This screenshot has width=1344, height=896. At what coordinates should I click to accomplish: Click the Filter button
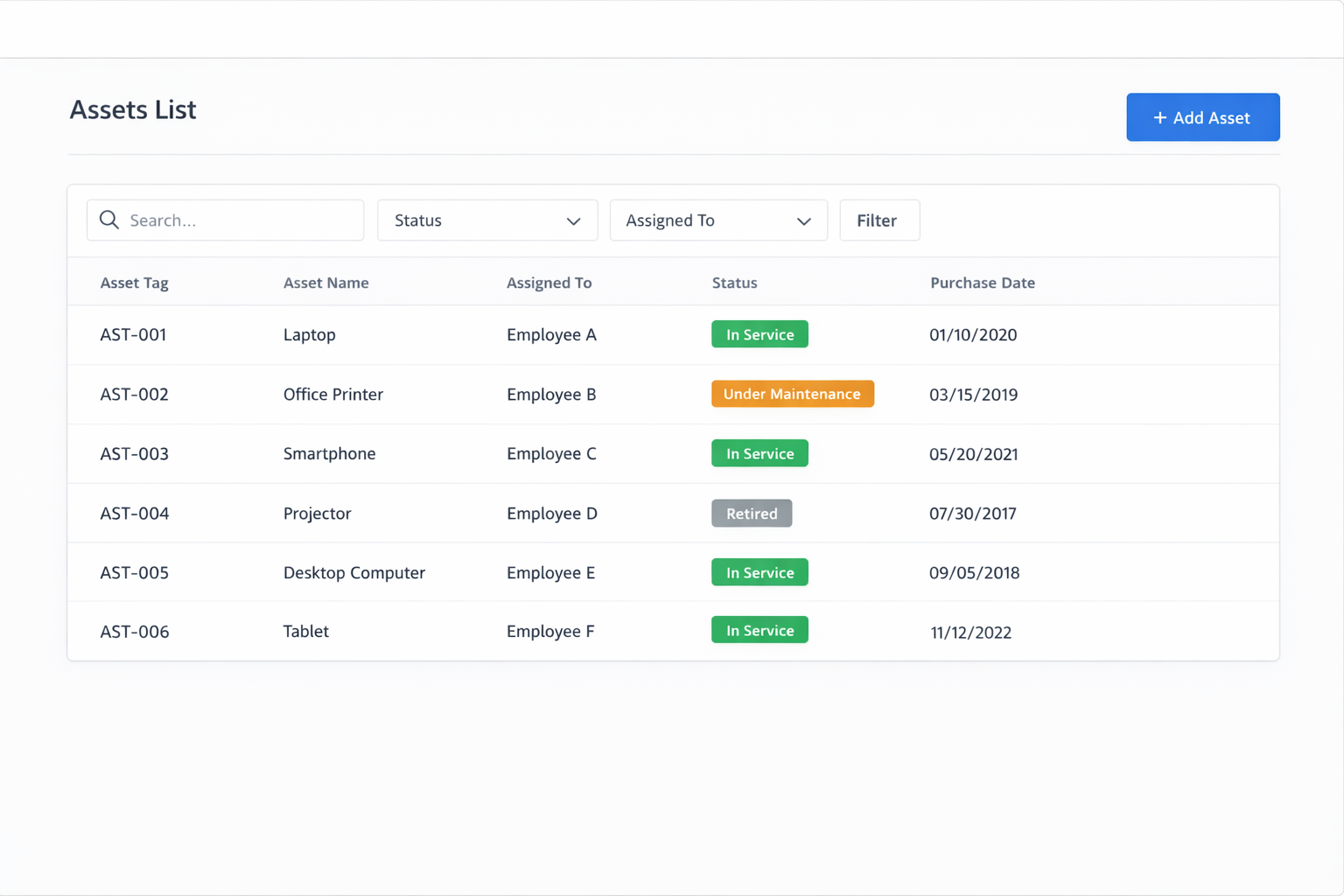click(x=878, y=220)
